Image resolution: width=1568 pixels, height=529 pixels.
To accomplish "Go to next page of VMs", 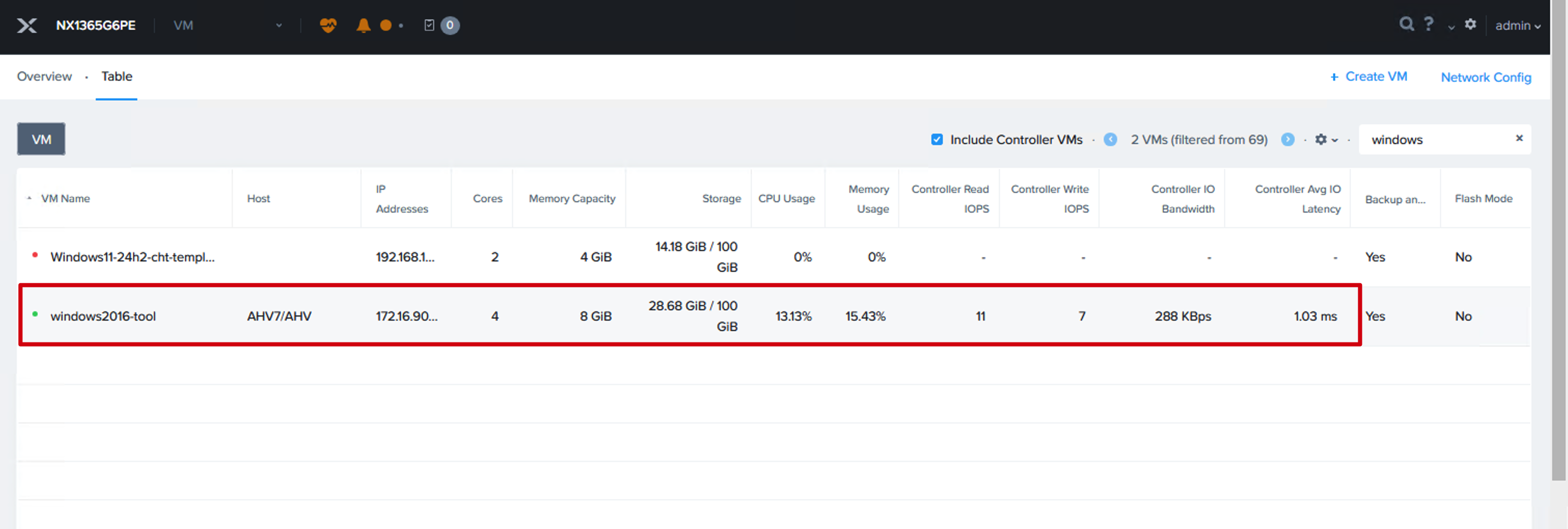I will pos(1288,140).
